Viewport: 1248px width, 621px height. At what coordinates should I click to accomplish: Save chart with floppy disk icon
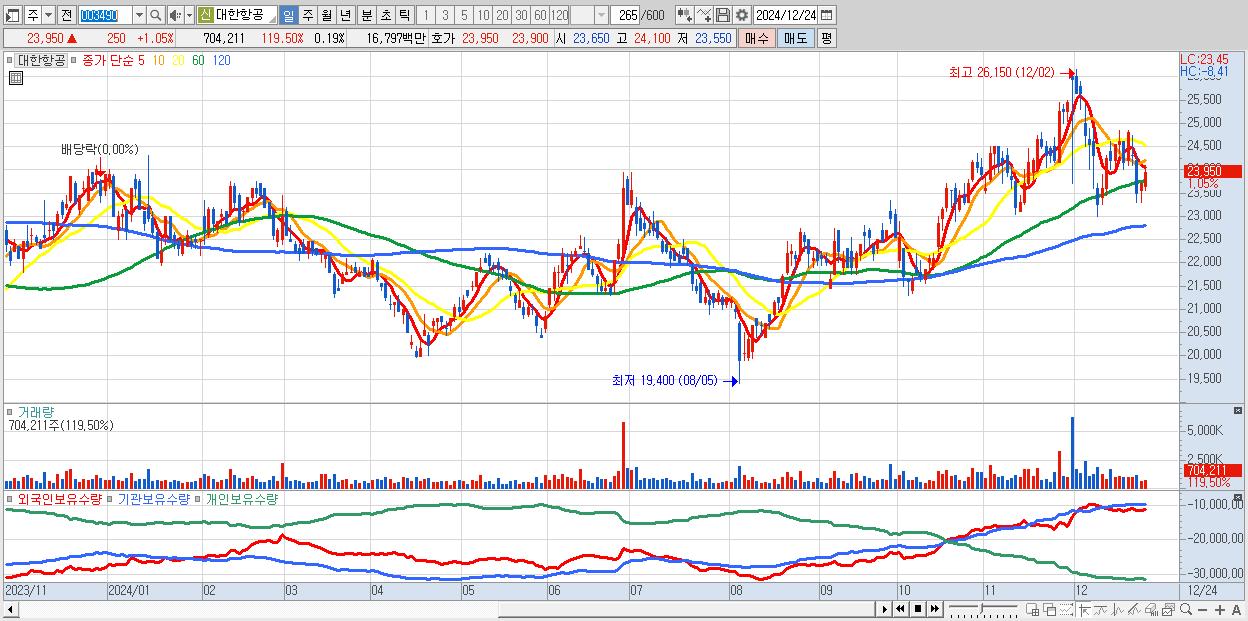pyautogui.click(x=723, y=16)
